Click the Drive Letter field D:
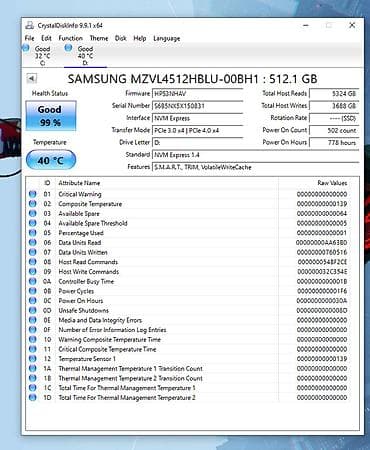 point(198,143)
